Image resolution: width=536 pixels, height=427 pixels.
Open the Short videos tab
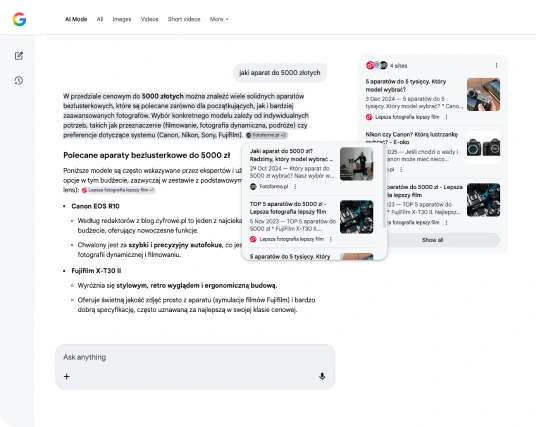[184, 19]
